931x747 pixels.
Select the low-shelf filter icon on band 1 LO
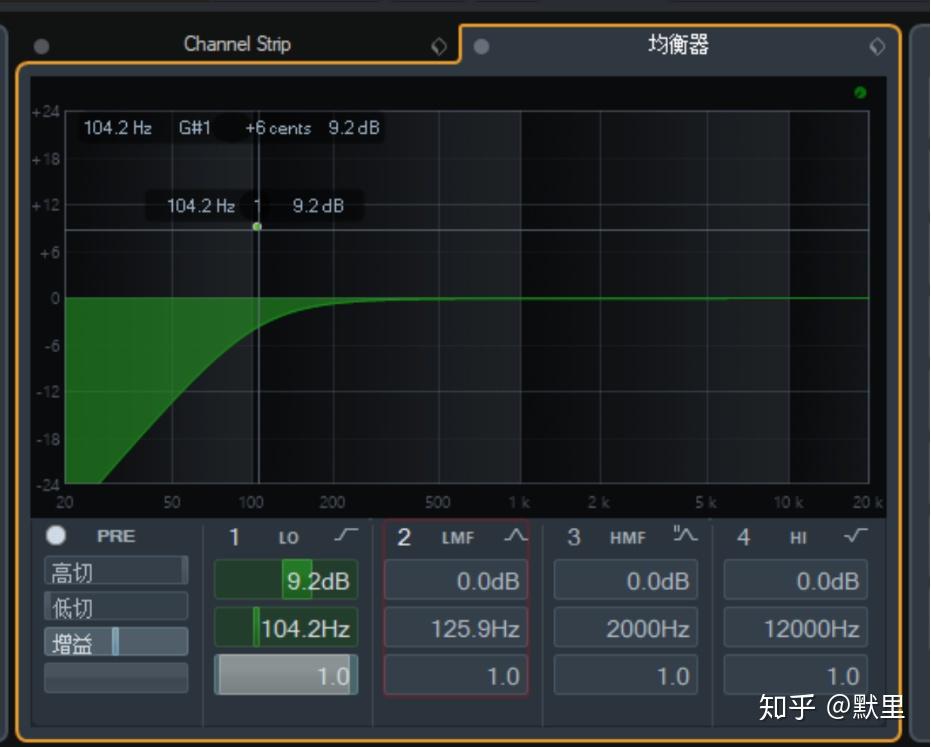[x=345, y=537]
